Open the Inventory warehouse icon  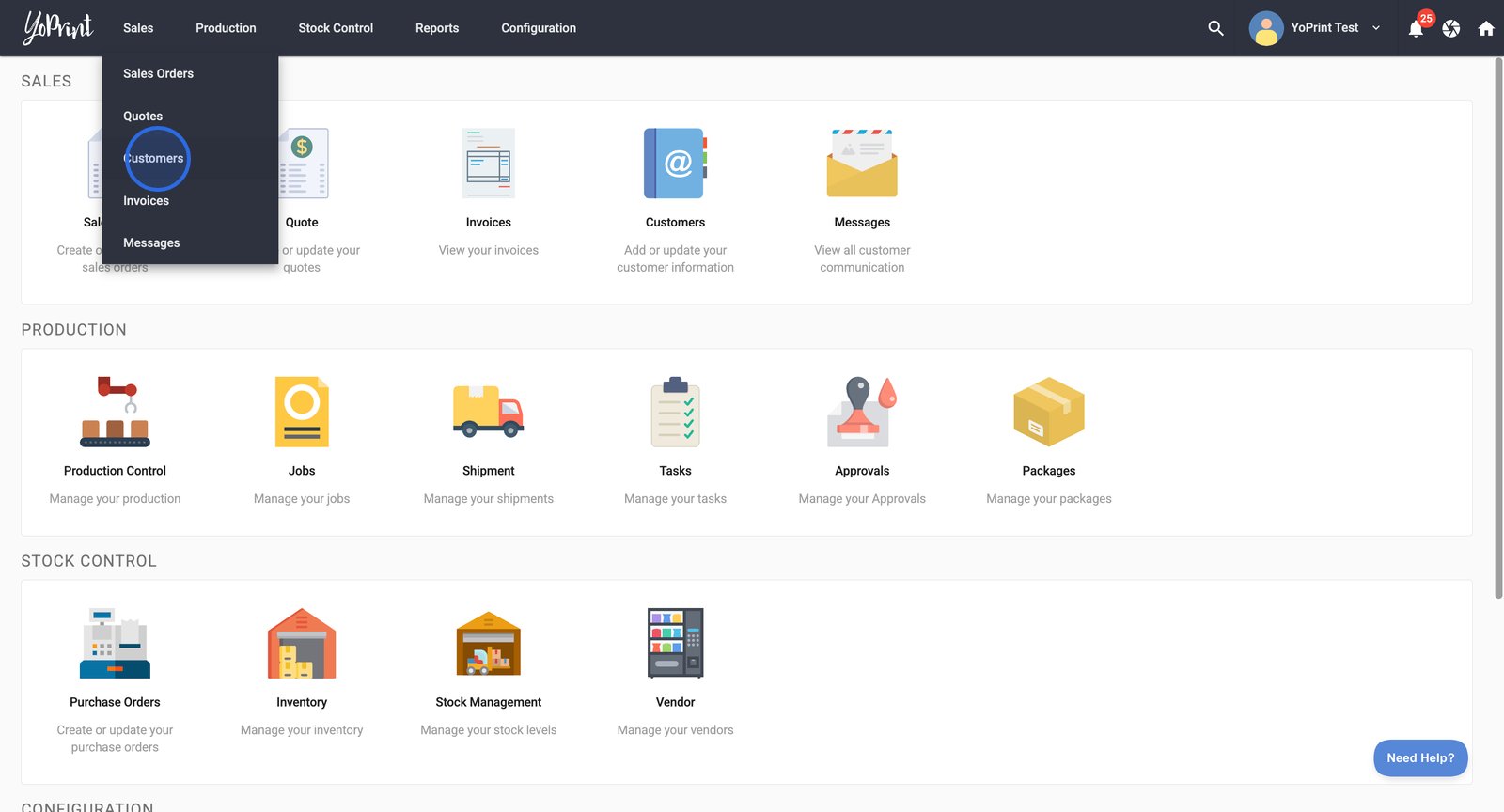click(x=302, y=643)
